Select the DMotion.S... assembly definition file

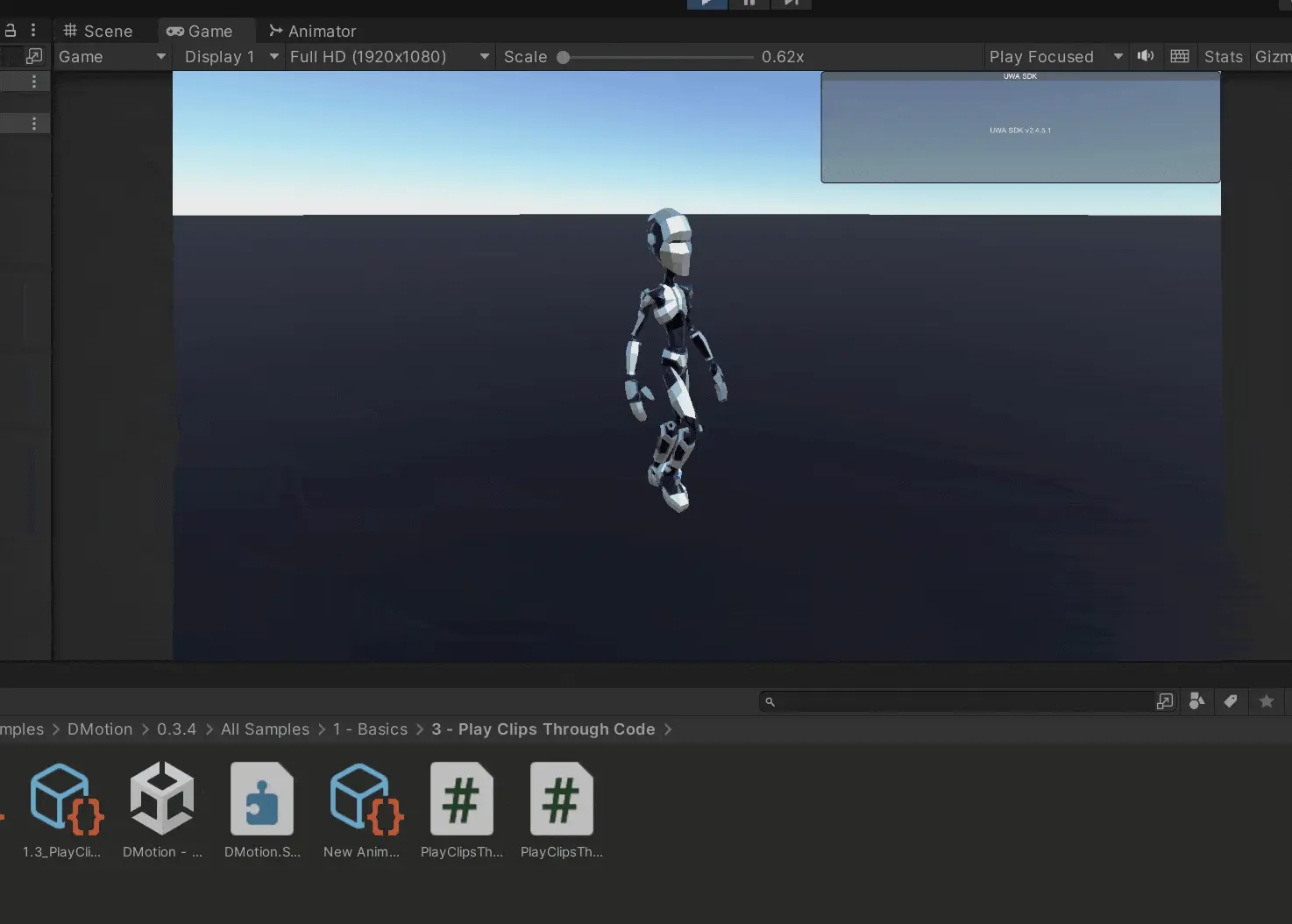[262, 800]
